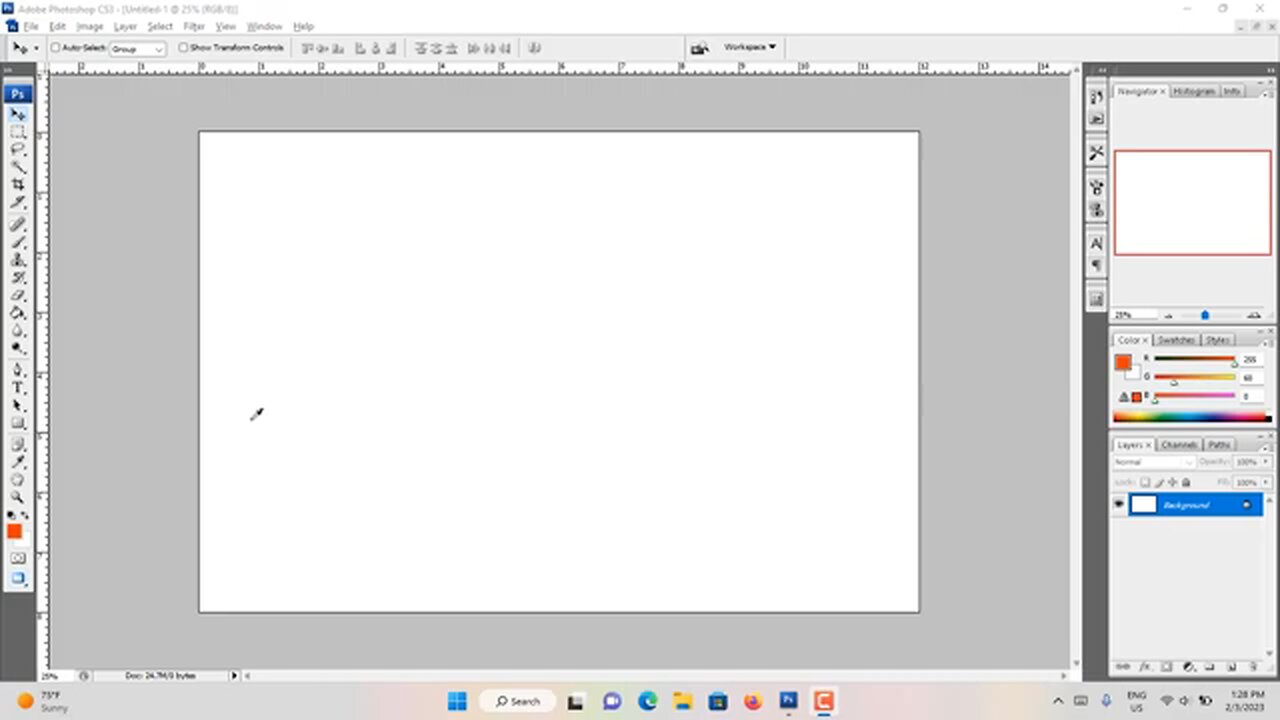1280x720 pixels.
Task: Select the Notes tool
Action: (x=18, y=444)
